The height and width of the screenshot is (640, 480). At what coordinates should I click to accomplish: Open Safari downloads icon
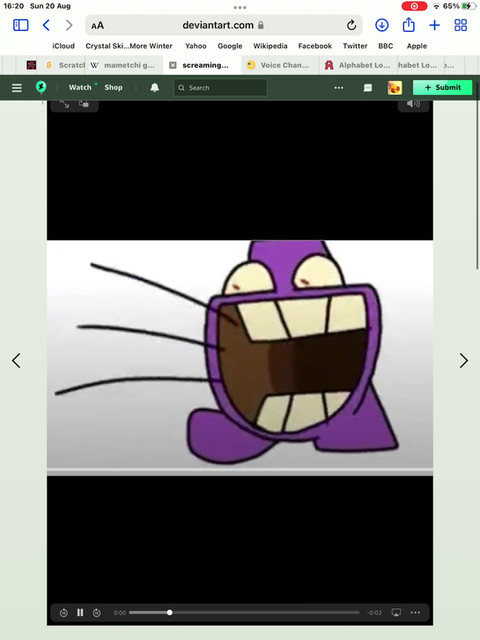[382, 25]
